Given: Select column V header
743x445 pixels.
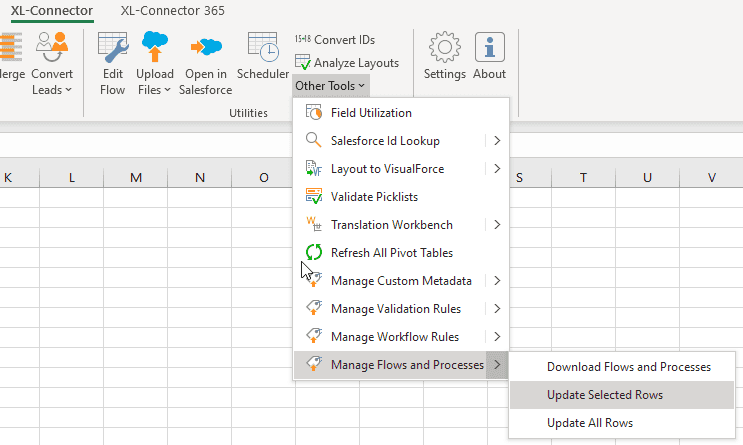Looking at the screenshot, I should coord(711,178).
